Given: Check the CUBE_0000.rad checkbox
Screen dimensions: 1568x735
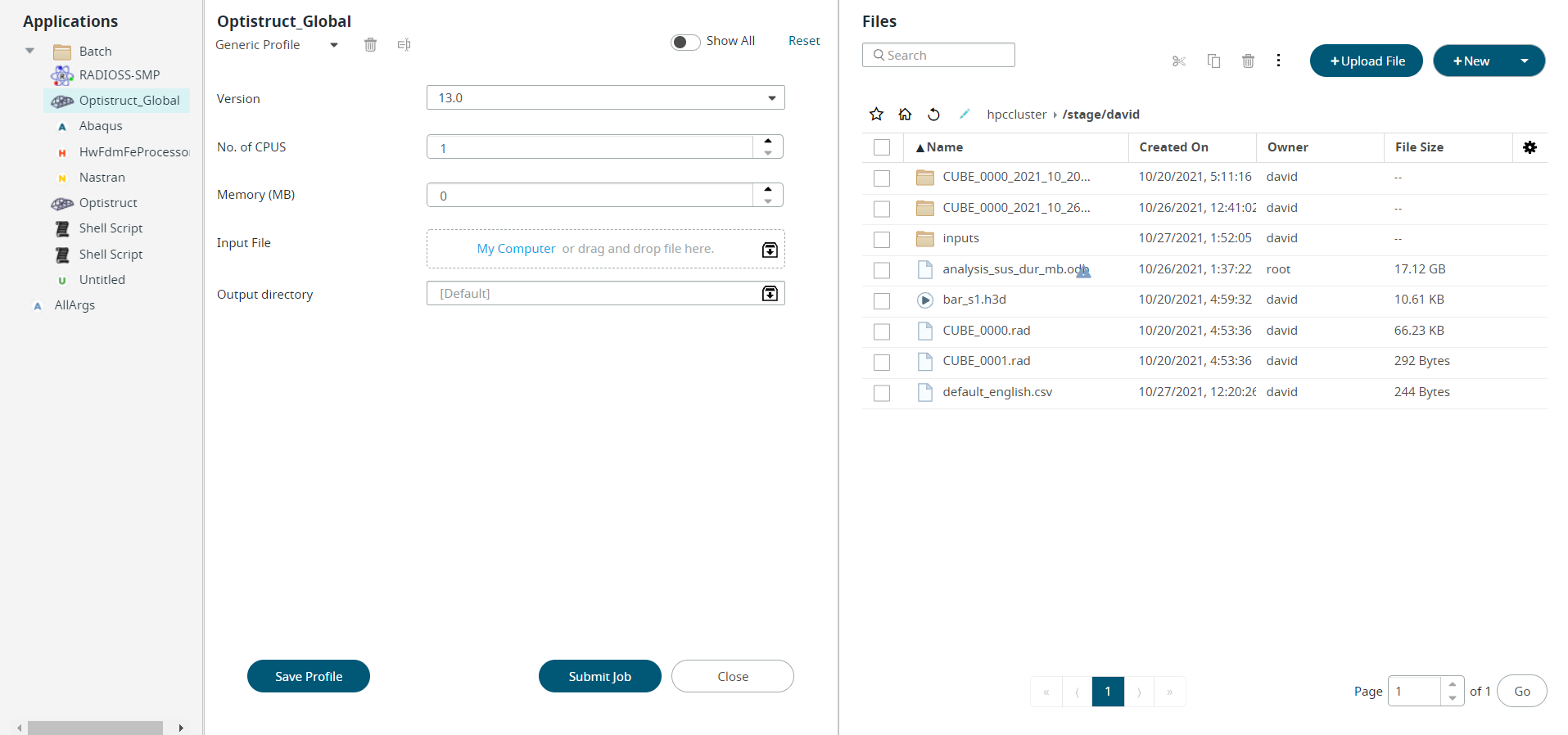Looking at the screenshot, I should coord(882,331).
